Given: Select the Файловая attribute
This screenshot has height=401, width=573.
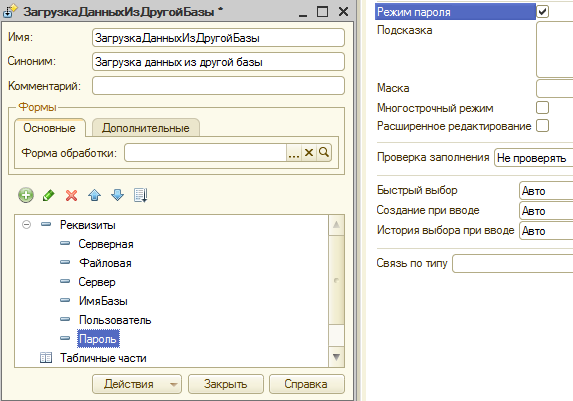Looking at the screenshot, I should pos(105,263).
